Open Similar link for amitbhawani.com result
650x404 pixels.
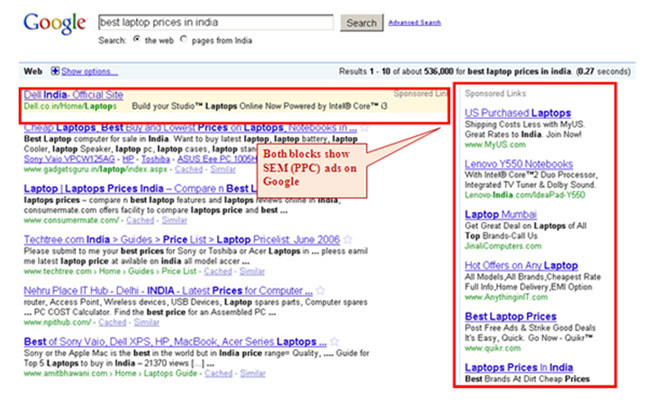253,373
